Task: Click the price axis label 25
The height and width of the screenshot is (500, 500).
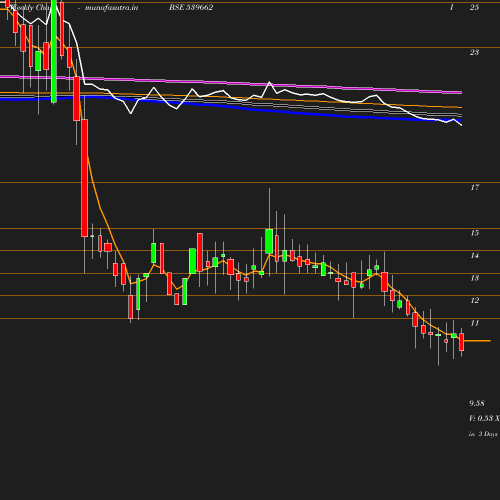Action: tap(474, 7)
